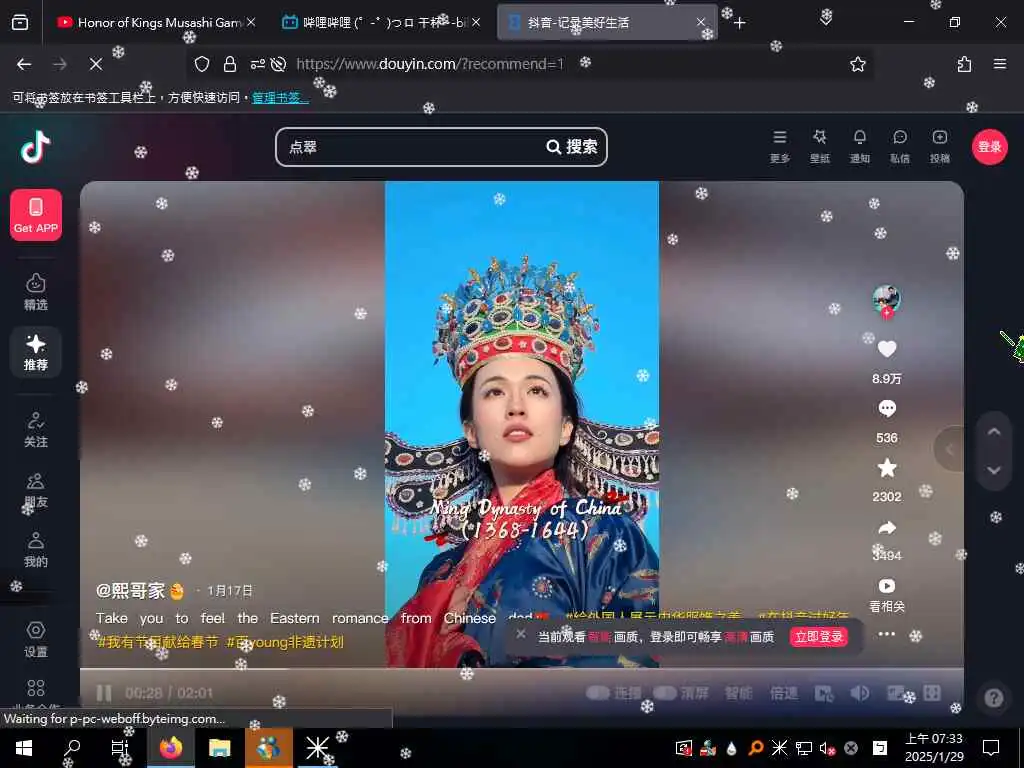This screenshot has width=1024, height=768.
Task: Click hashtag #百young非遗计划
Action: tap(285, 643)
